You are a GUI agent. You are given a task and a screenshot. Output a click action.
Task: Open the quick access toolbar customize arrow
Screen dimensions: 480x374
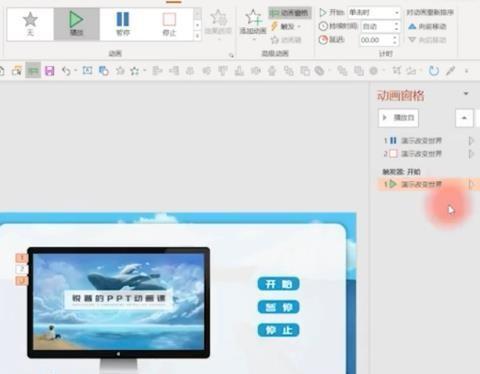pyautogui.click(x=467, y=71)
